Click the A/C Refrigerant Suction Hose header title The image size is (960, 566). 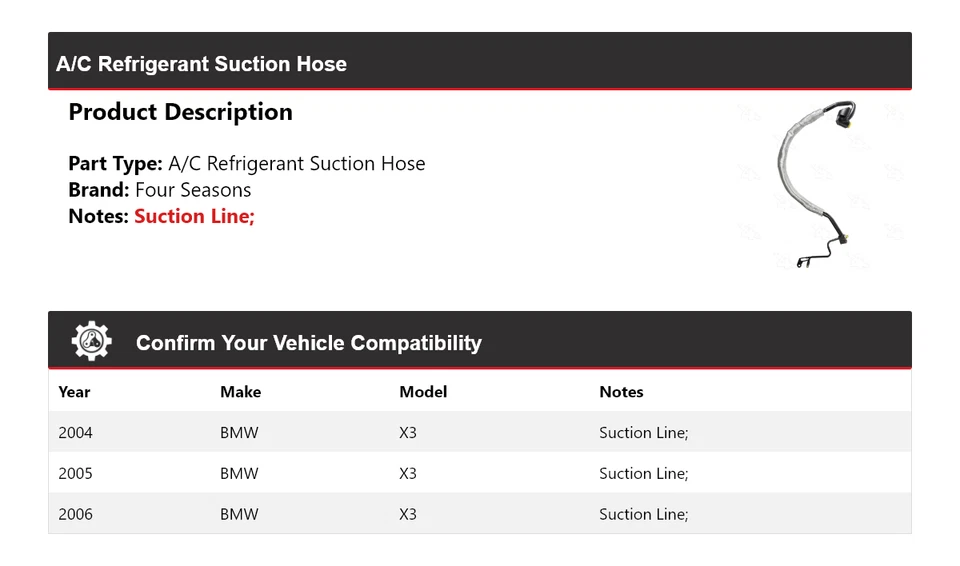(x=201, y=64)
